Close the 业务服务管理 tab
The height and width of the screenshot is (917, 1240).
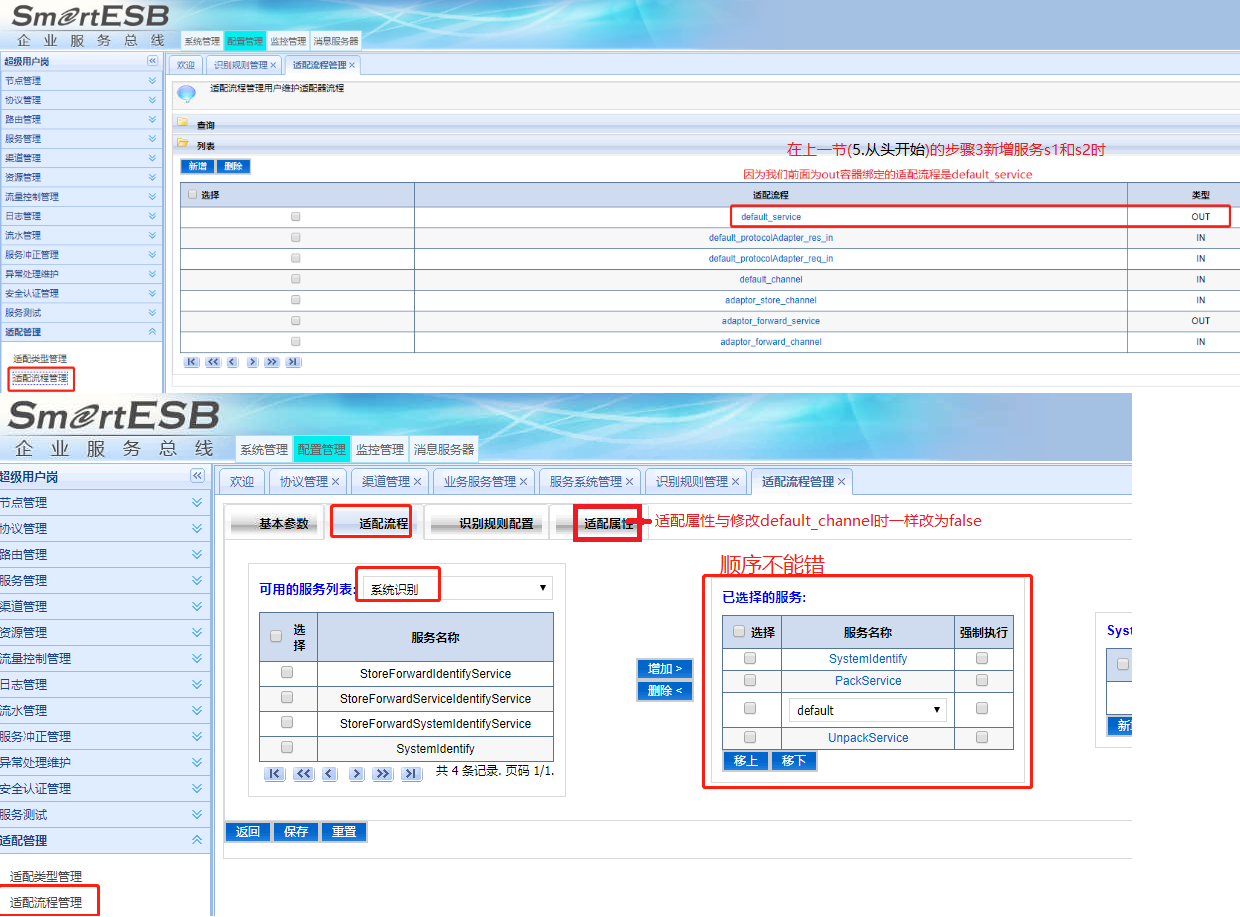tap(523, 482)
